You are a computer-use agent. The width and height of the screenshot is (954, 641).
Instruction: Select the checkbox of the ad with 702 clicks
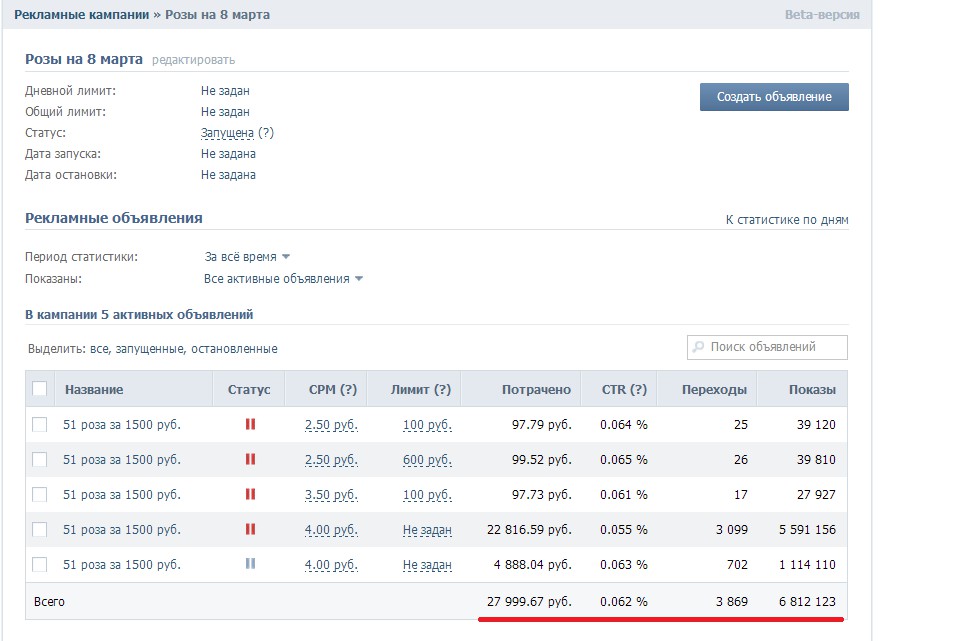[x=40, y=564]
